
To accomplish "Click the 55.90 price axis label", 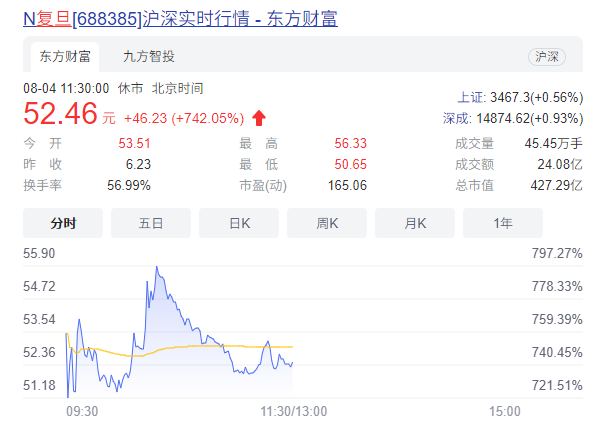I will 39,253.
